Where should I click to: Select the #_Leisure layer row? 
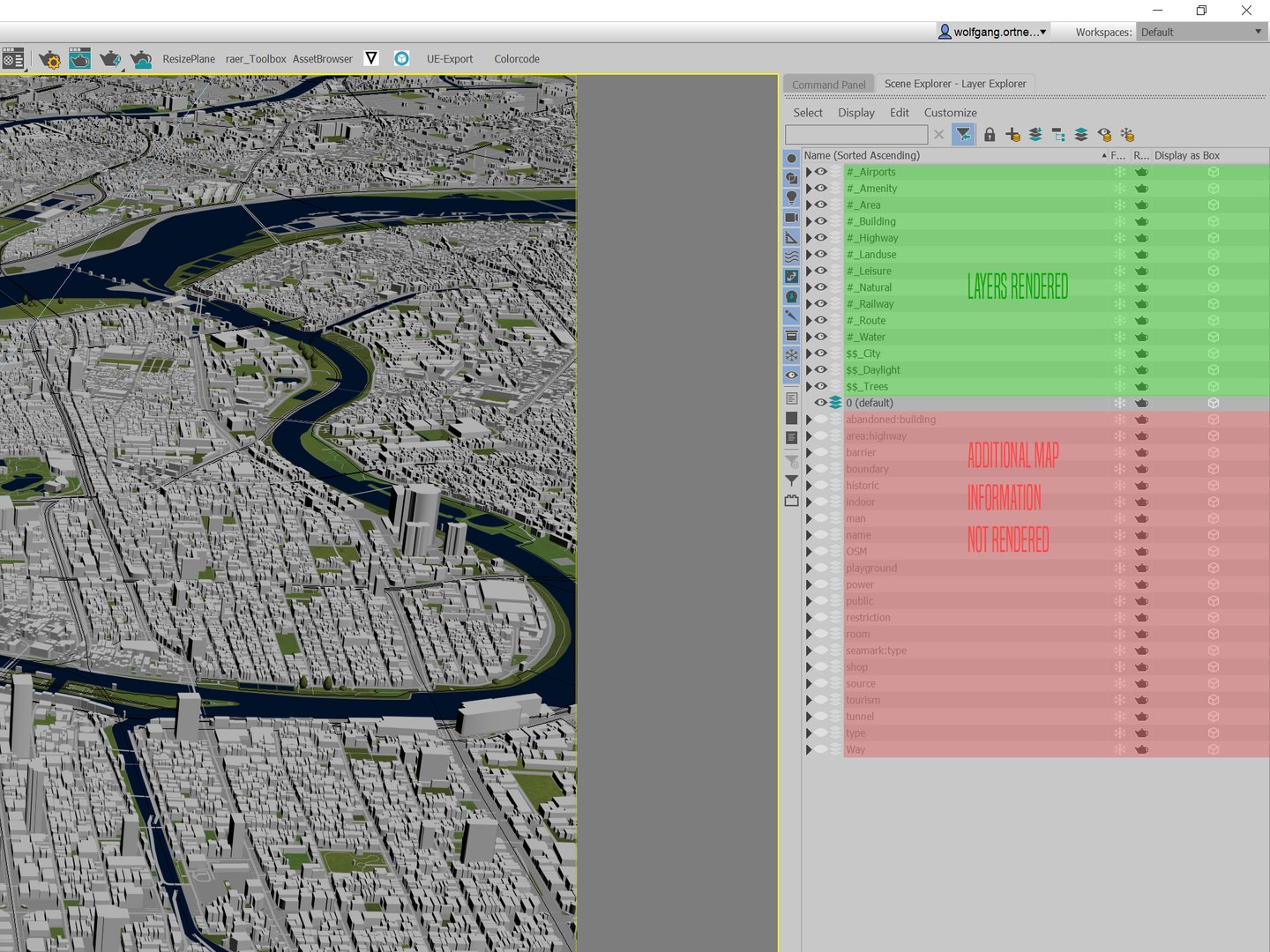click(1035, 271)
